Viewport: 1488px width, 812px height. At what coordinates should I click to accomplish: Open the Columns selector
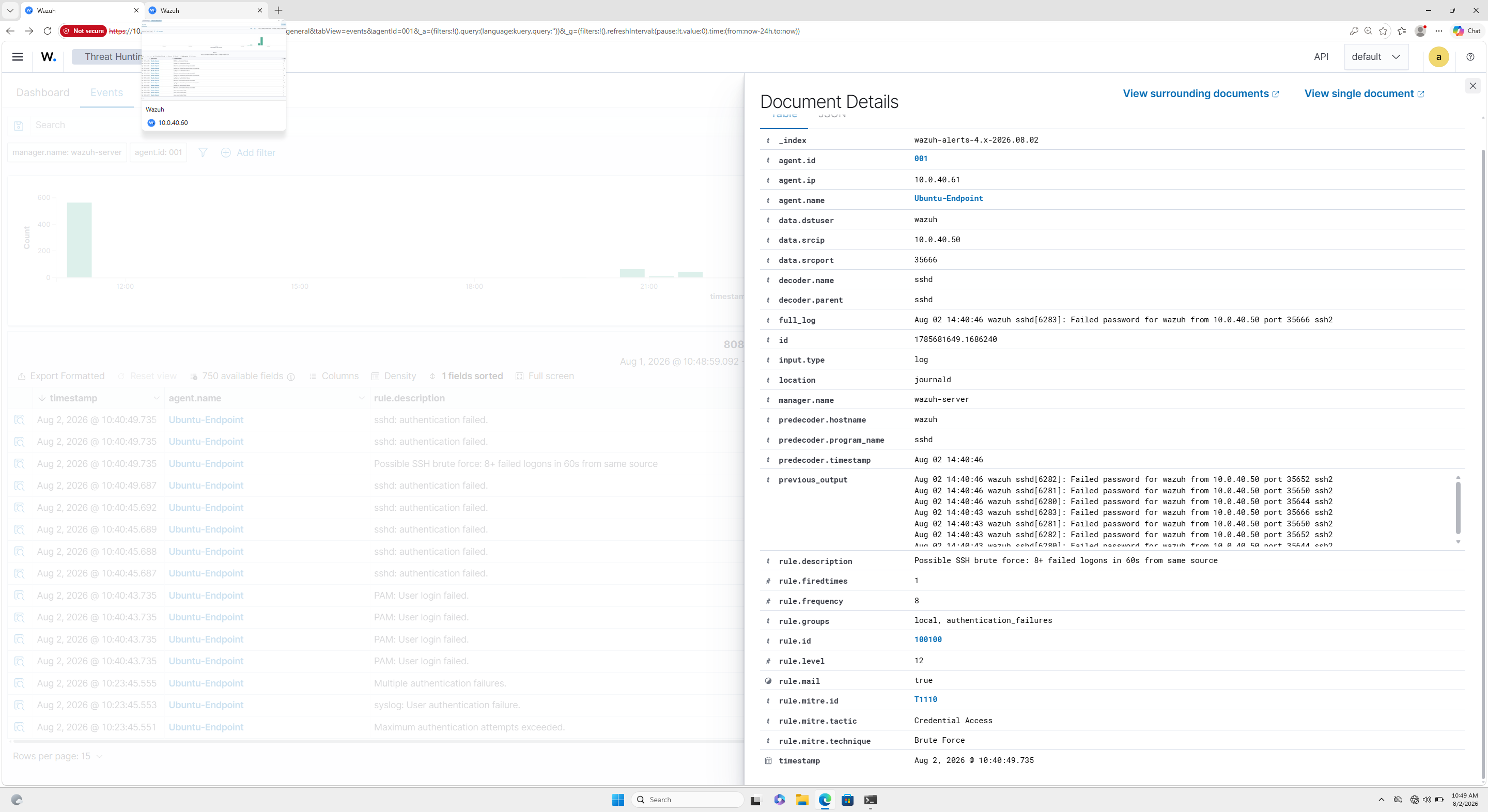pos(334,376)
